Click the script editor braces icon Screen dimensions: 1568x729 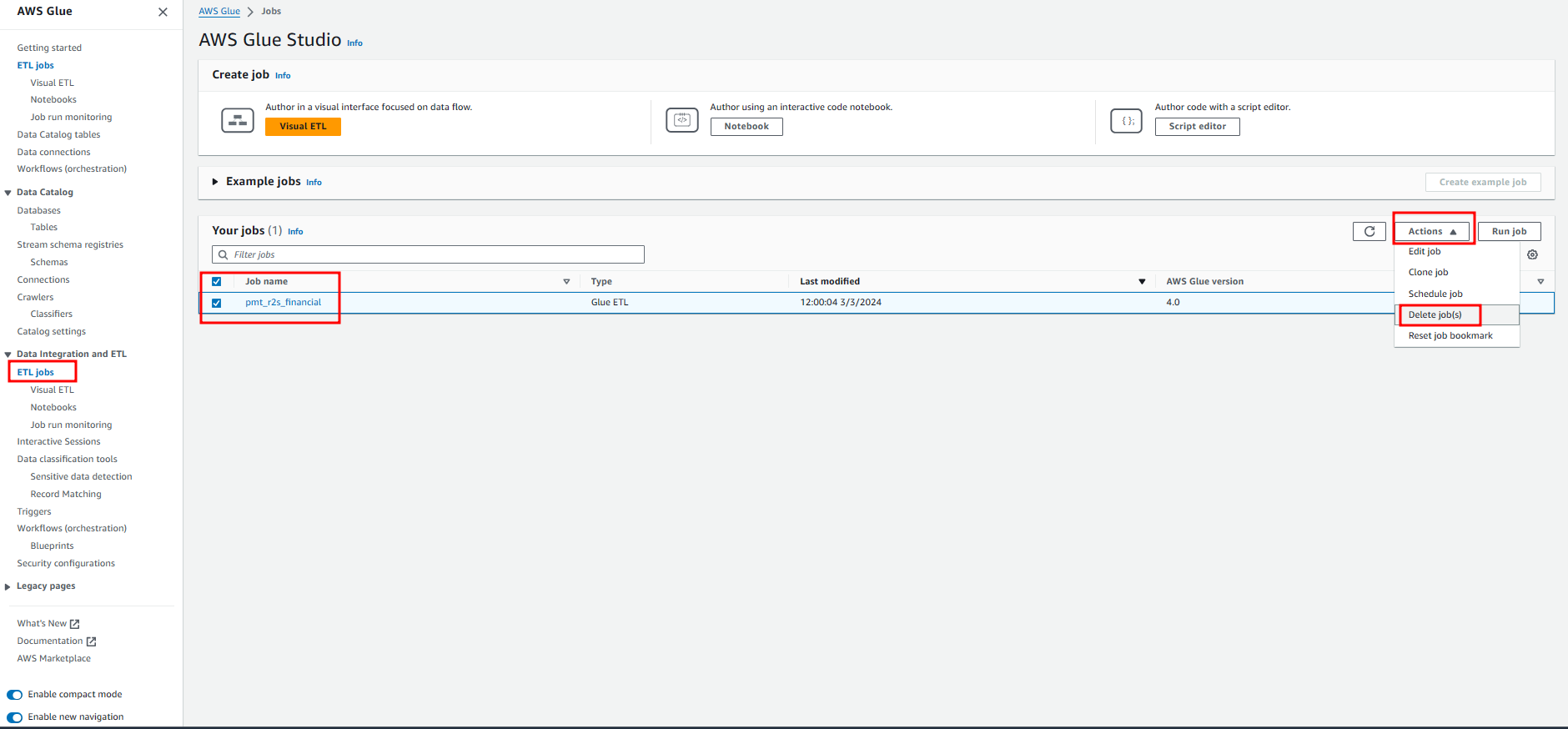(x=1127, y=120)
